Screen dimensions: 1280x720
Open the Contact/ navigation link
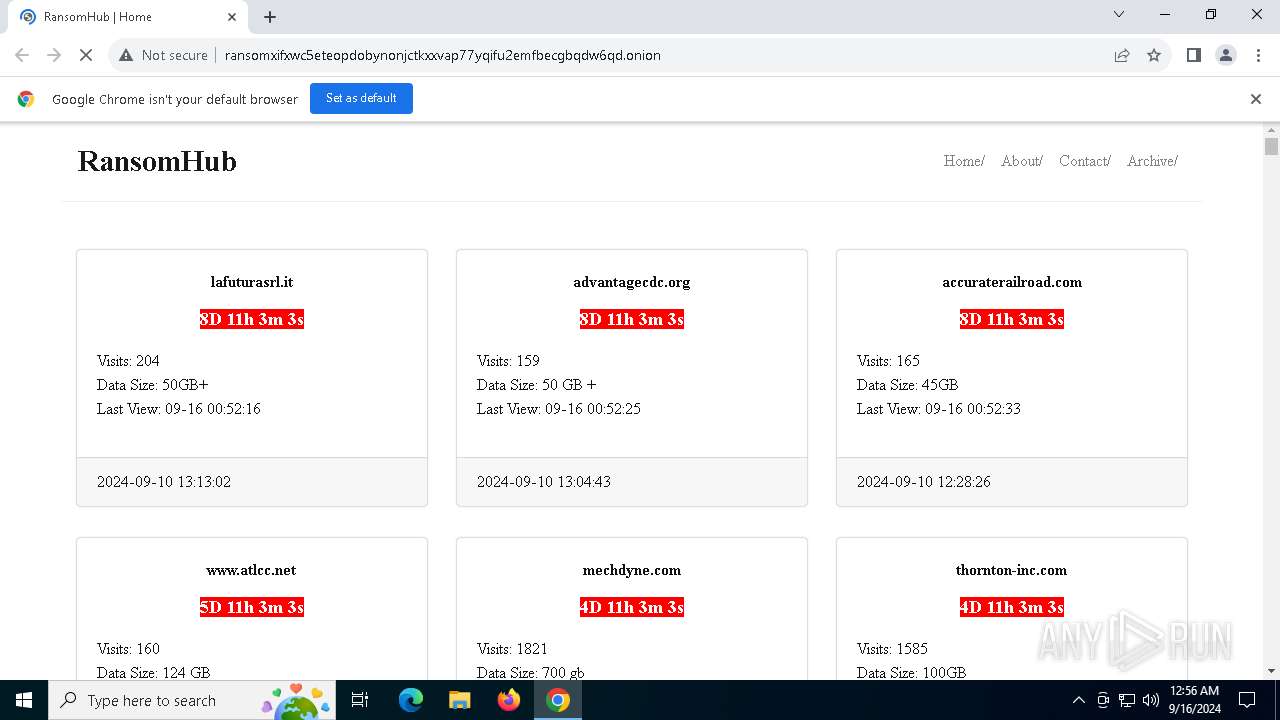coord(1085,161)
